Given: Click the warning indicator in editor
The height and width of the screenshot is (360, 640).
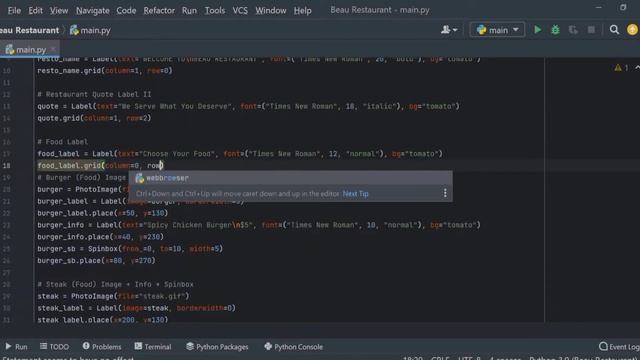Looking at the screenshot, I should 621,68.
